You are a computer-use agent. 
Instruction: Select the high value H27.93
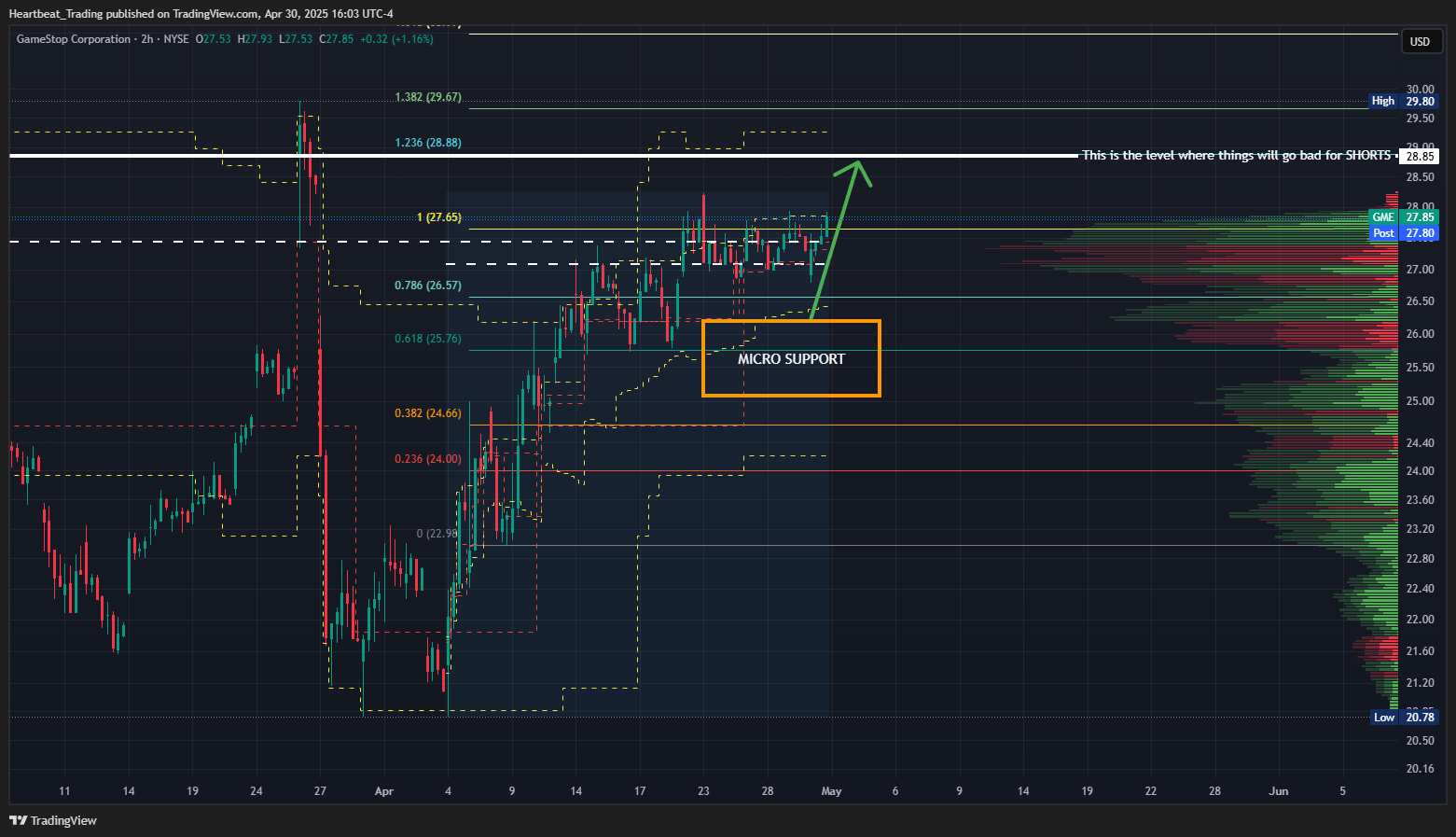[x=255, y=39]
